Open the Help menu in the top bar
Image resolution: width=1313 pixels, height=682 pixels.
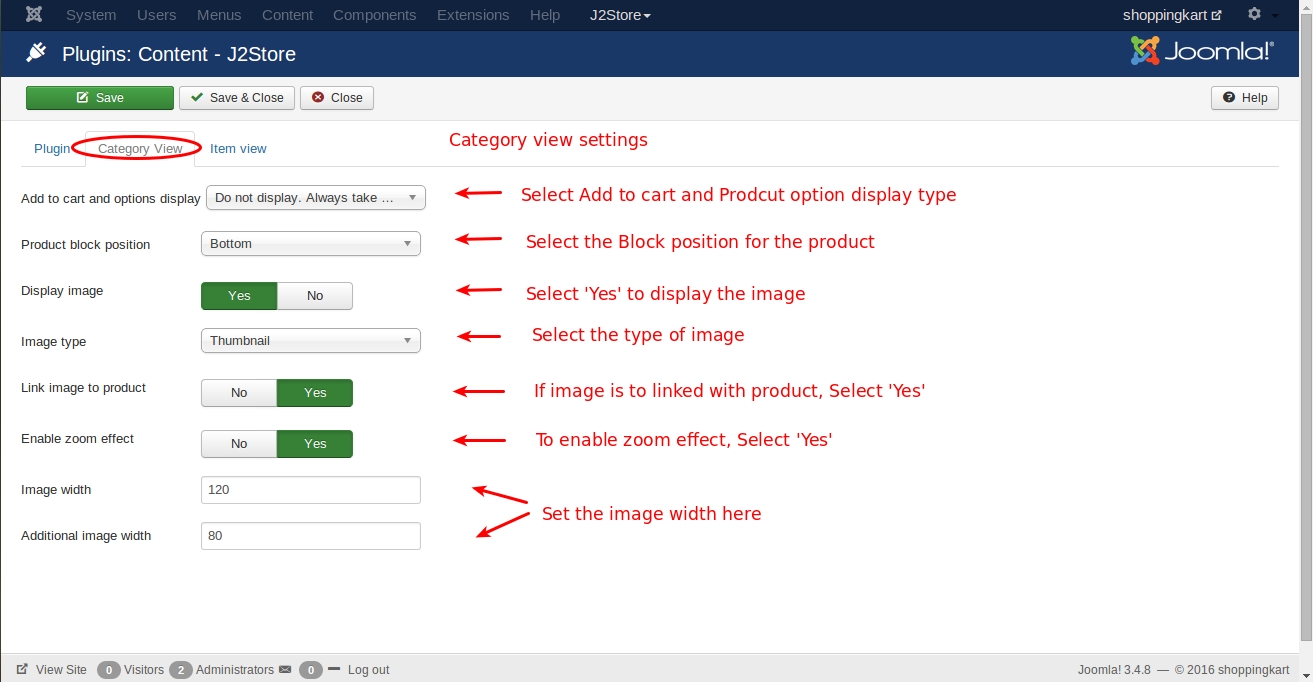545,15
